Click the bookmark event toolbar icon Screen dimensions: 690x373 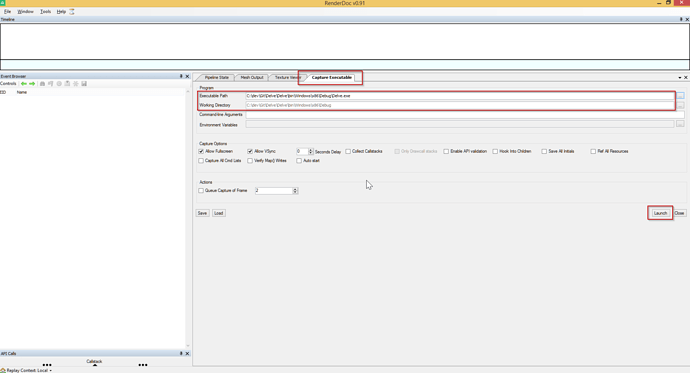click(67, 84)
